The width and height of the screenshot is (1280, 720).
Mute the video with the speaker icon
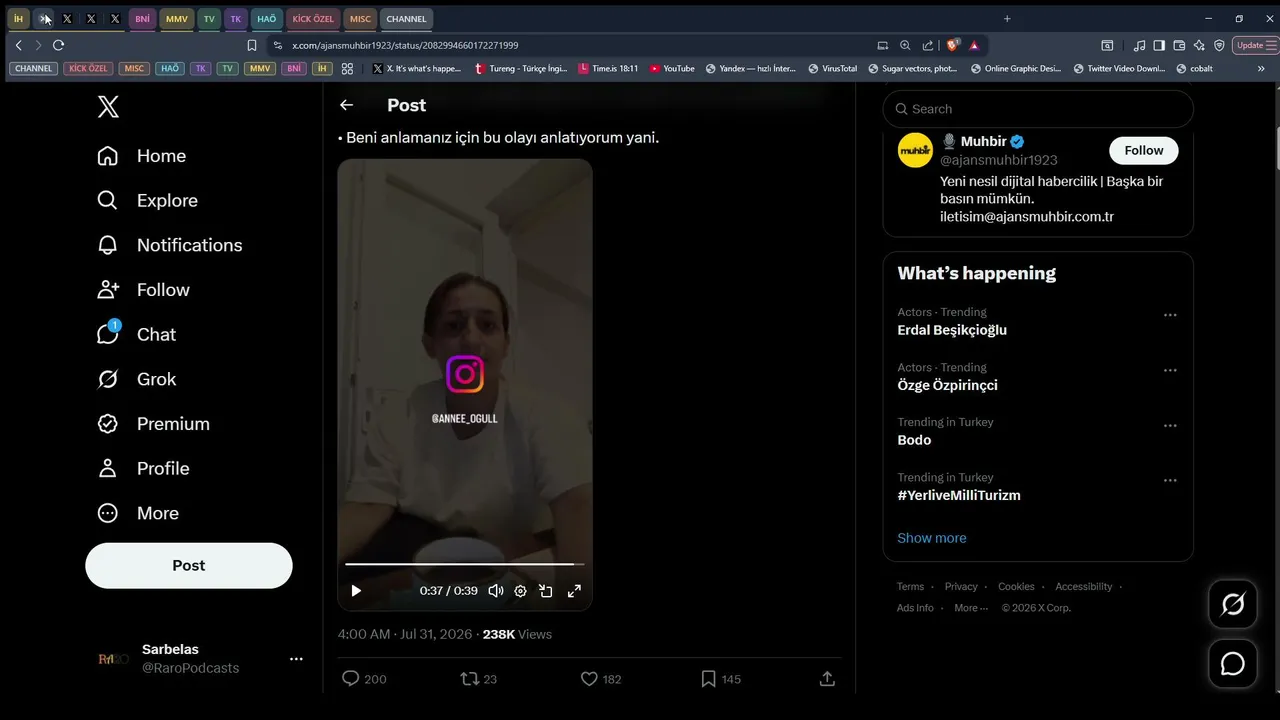[x=495, y=591]
